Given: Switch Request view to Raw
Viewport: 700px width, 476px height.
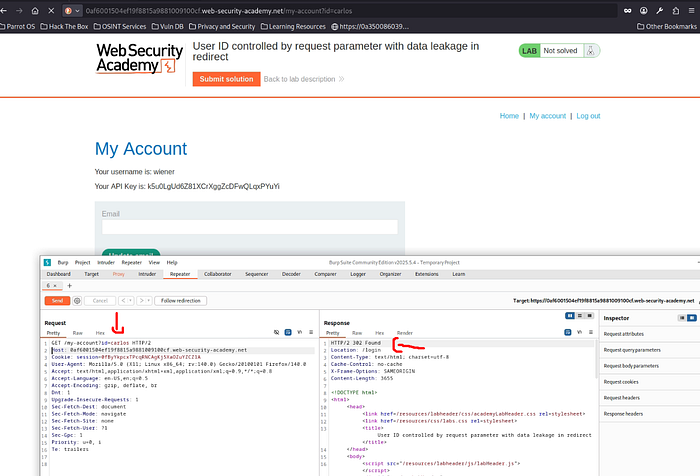Looking at the screenshot, I should pyautogui.click(x=78, y=333).
